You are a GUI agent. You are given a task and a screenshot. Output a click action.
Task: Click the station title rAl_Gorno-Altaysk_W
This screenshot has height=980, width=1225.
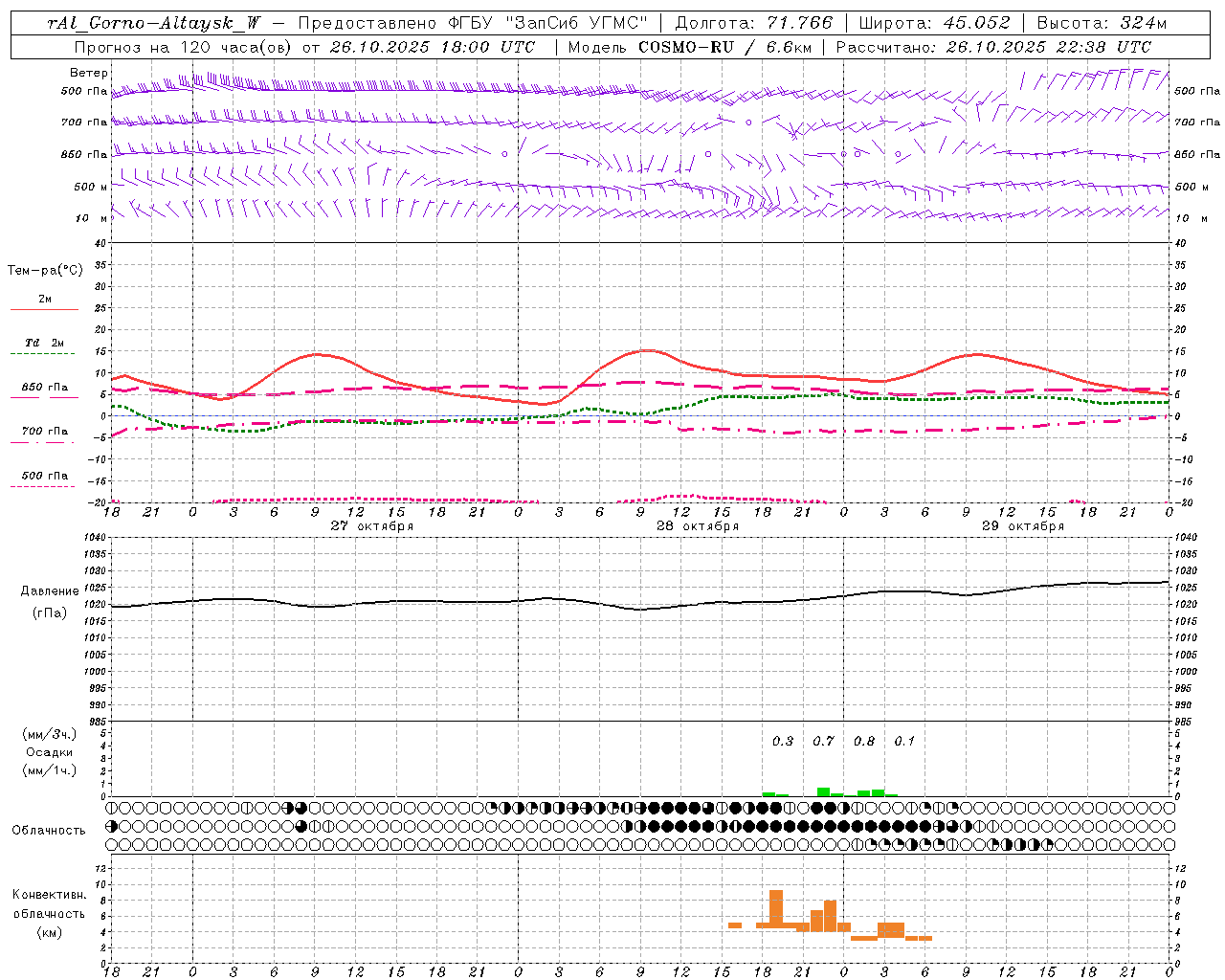tap(153, 24)
